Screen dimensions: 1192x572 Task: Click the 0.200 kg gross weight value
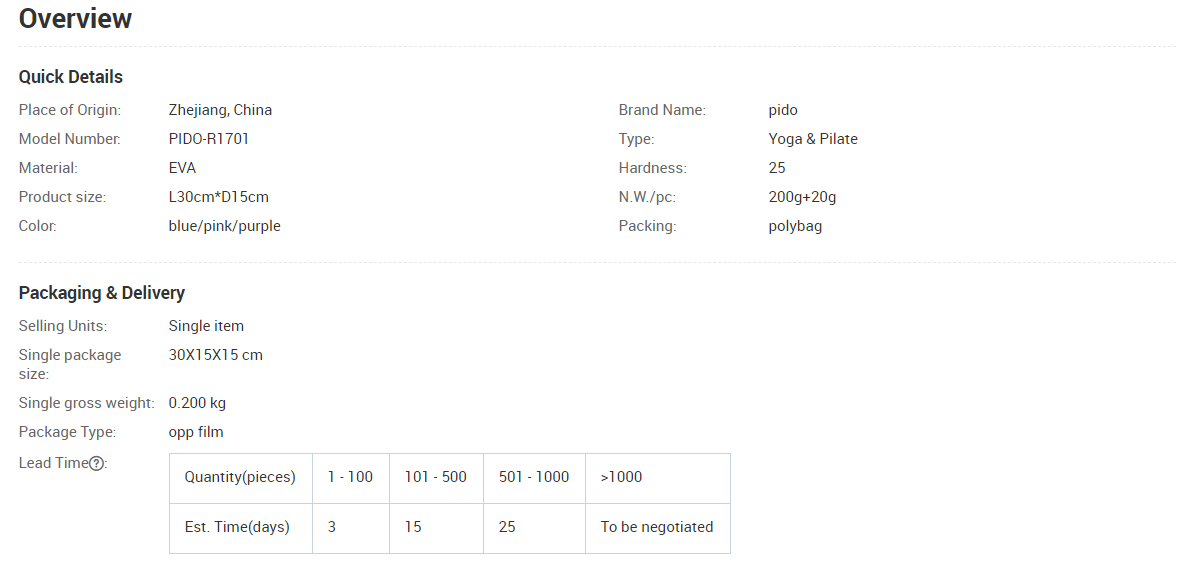point(197,403)
